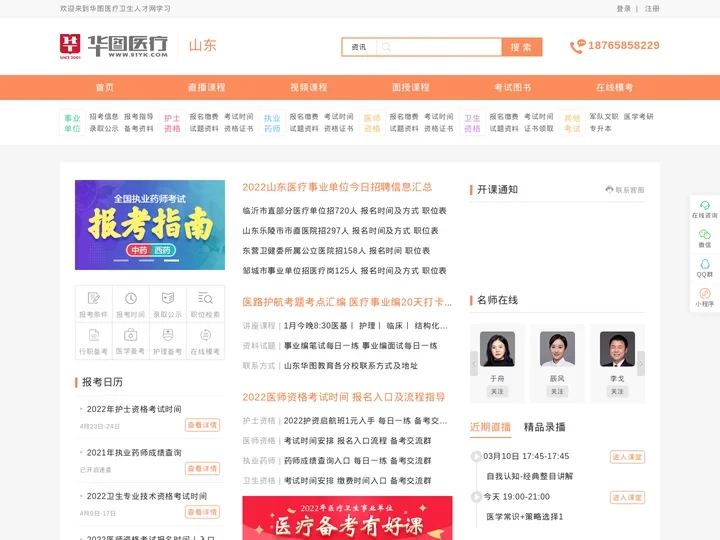Open 2022医师资格考试时间 headline
Screen dimensions: 720x540
click(344, 397)
